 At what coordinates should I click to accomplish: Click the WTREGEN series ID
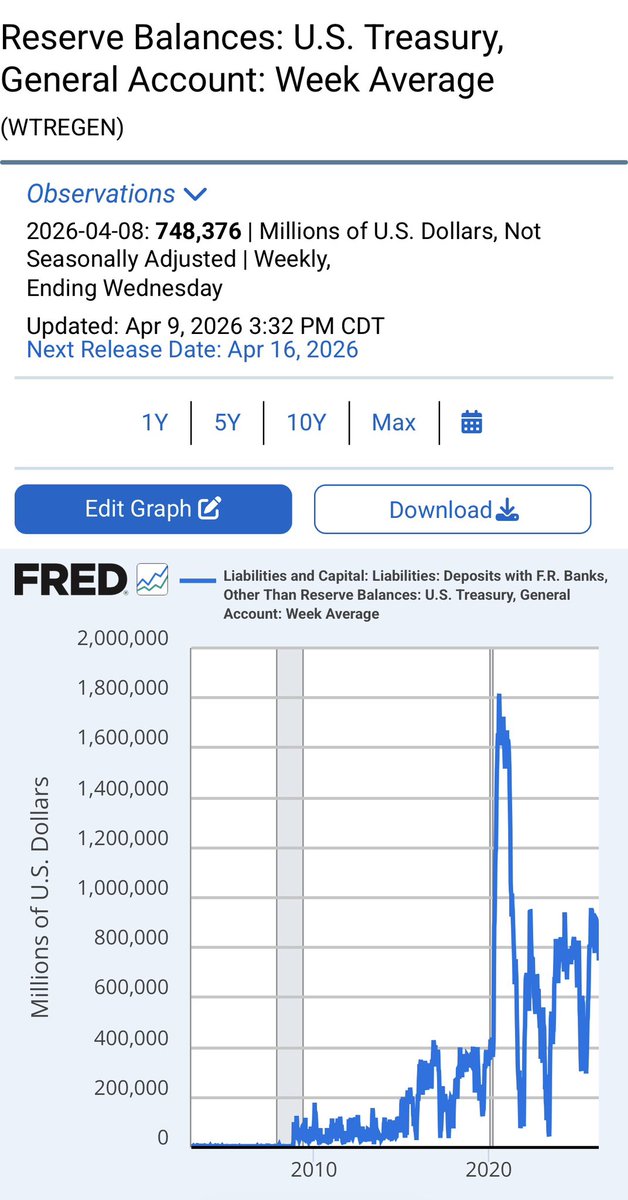point(63,128)
